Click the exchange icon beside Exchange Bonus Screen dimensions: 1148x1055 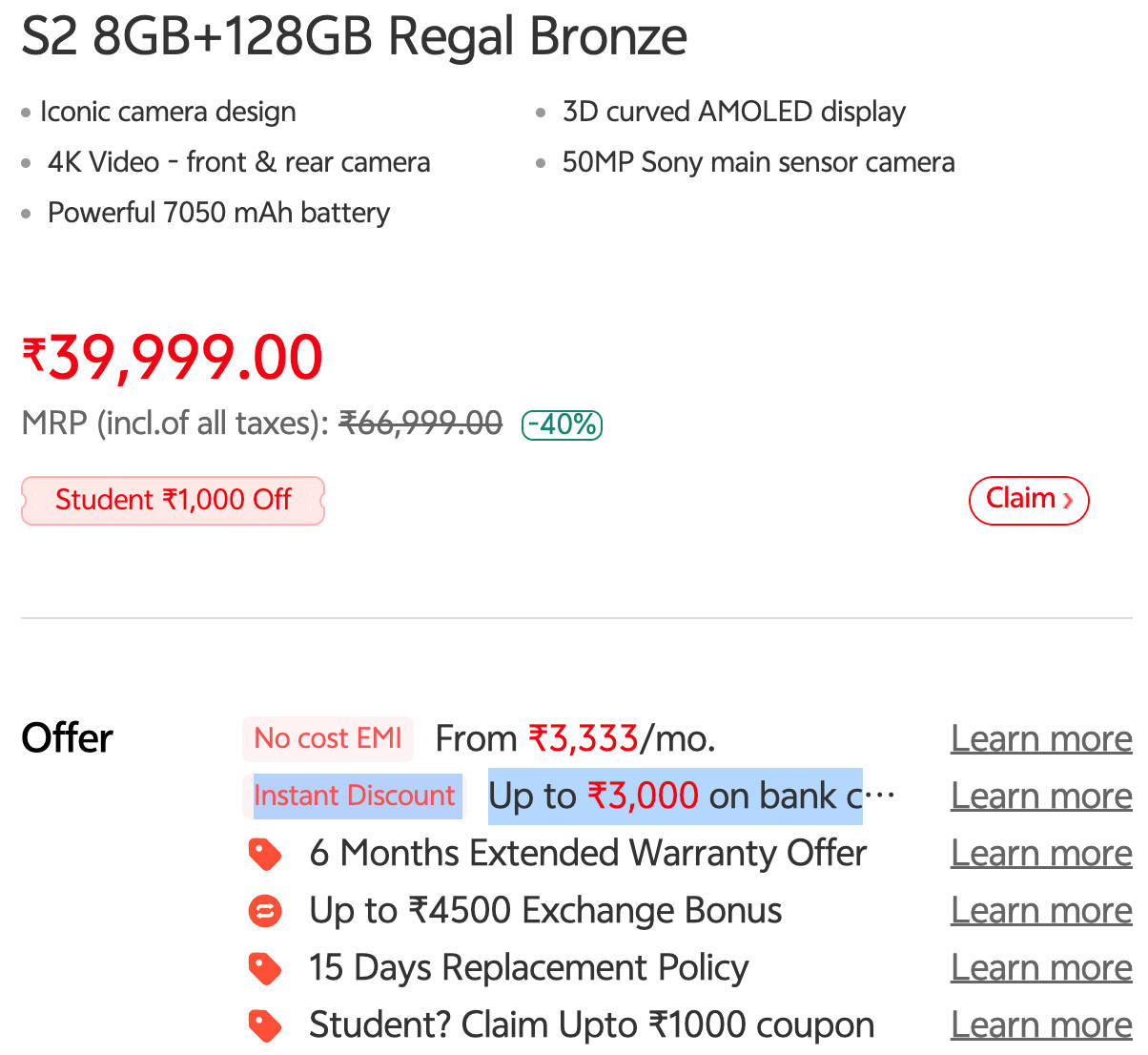[265, 911]
